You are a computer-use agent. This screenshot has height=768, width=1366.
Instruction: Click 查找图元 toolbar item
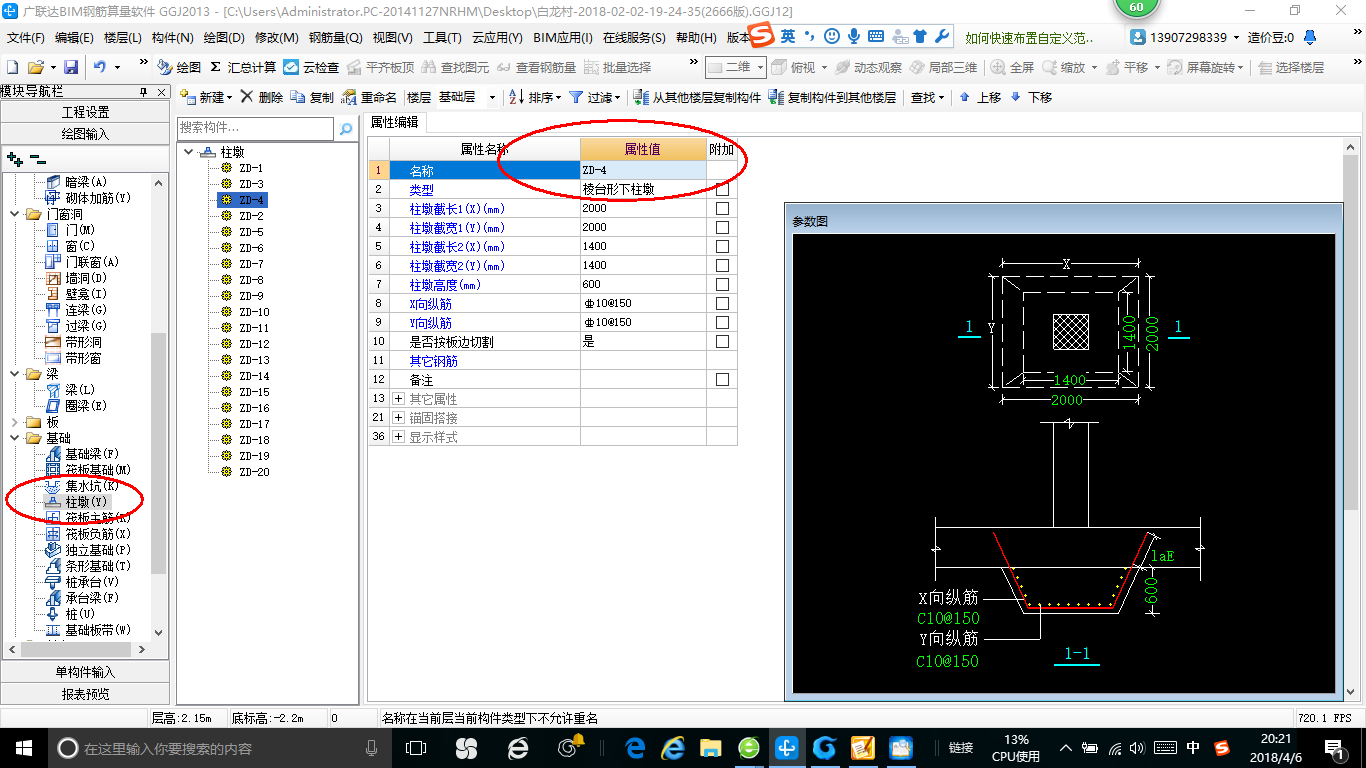click(456, 67)
